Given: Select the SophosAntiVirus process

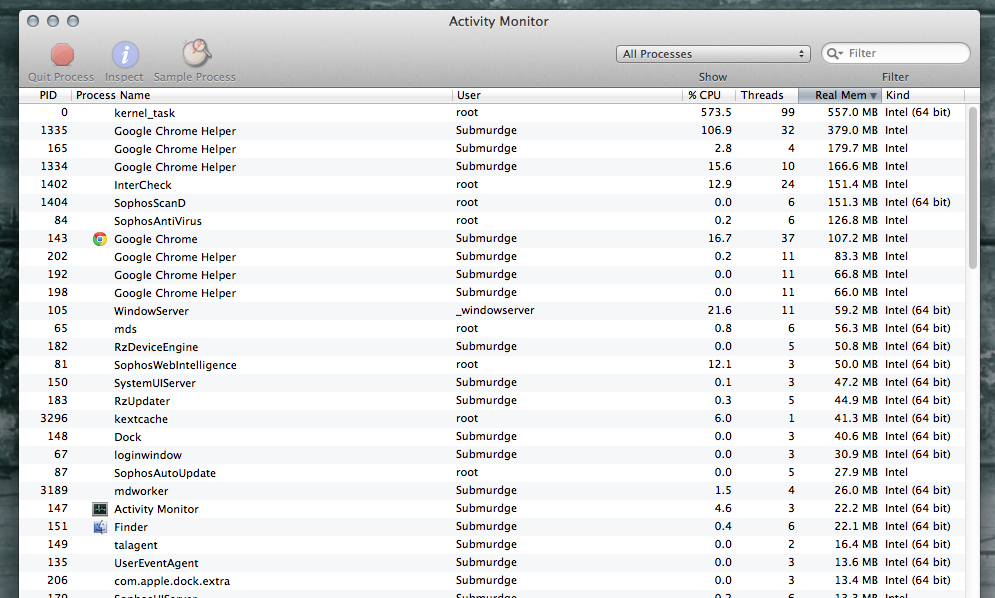Looking at the screenshot, I should click(492, 220).
